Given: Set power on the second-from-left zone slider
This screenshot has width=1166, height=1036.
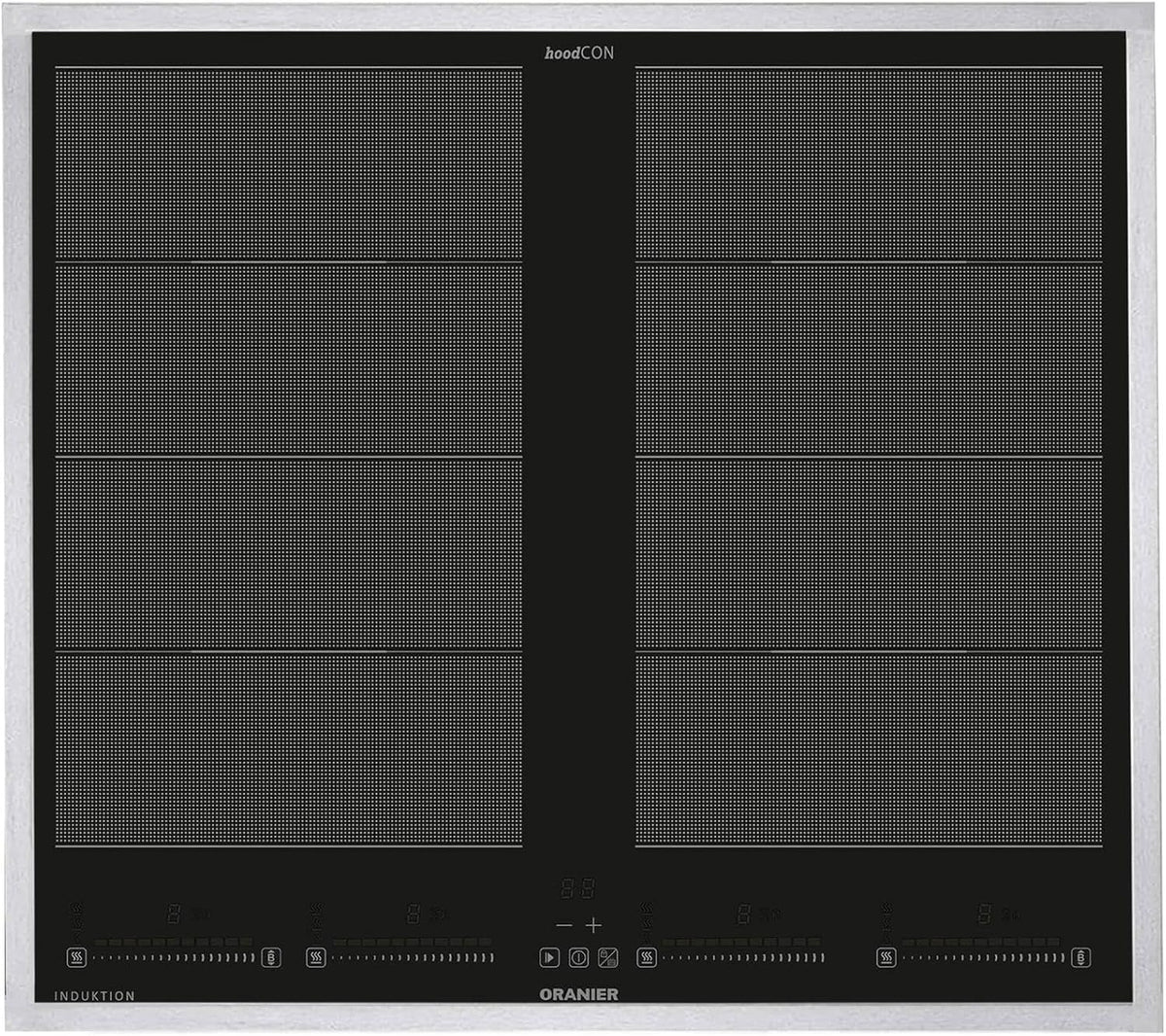Looking at the screenshot, I should click(413, 957).
